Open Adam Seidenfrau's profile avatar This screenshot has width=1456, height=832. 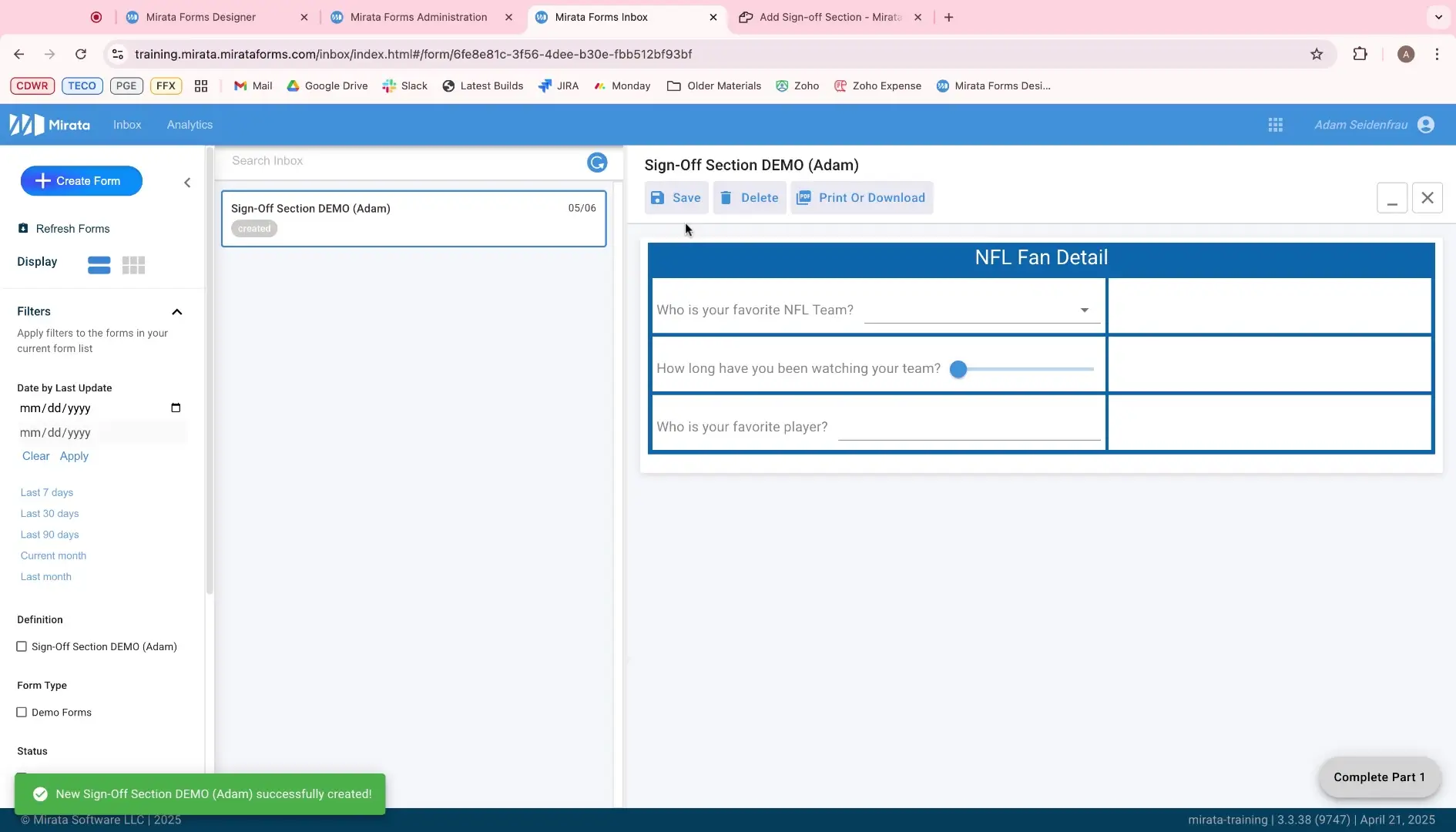click(x=1427, y=124)
